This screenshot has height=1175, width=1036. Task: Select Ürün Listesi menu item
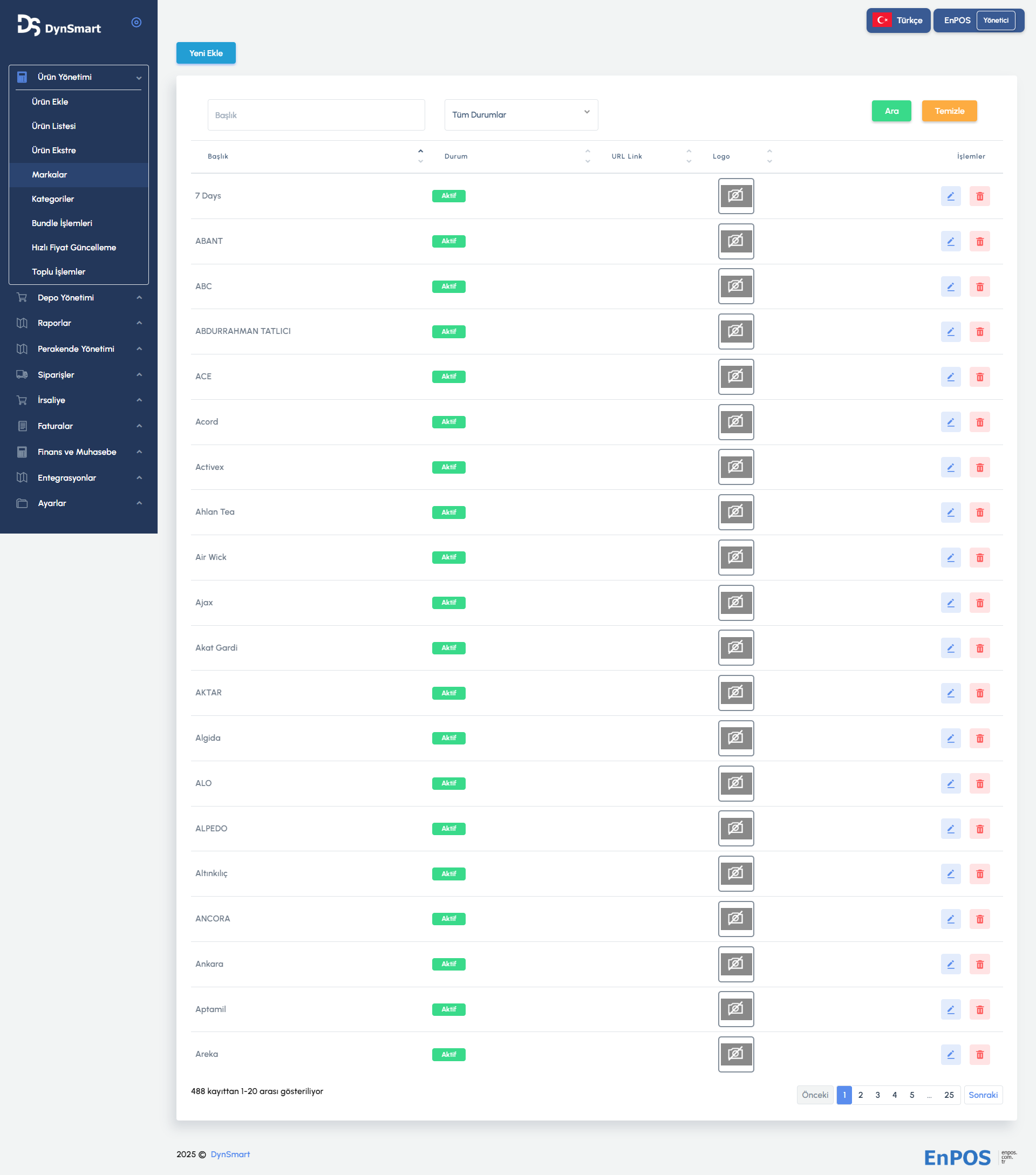[x=53, y=126]
